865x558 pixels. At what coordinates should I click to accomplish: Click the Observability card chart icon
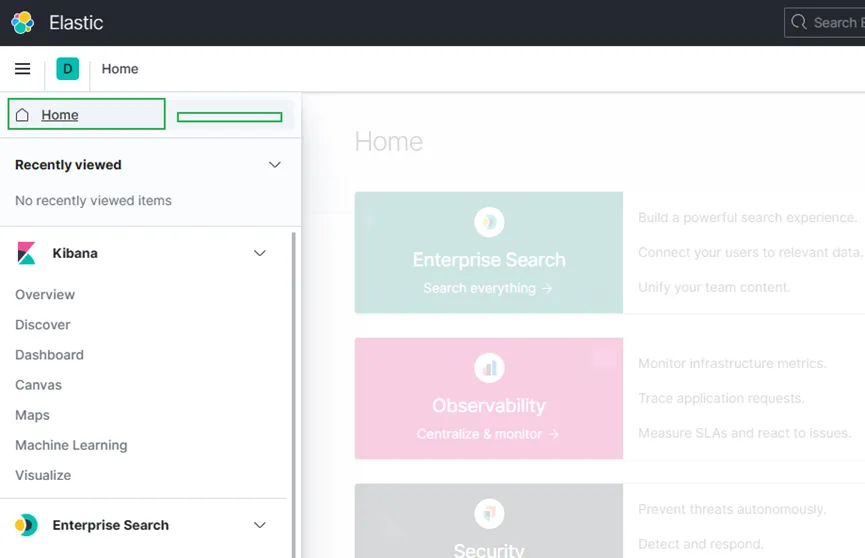click(489, 368)
